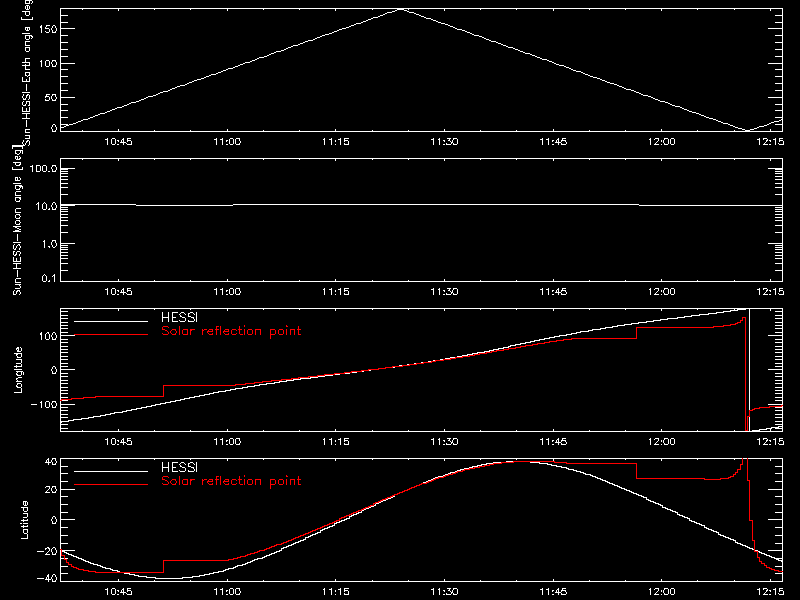Viewport: 800px width, 600px height.
Task: Click the peak of the Sun-HESSI-Earth angle curve
Action: click(x=402, y=9)
